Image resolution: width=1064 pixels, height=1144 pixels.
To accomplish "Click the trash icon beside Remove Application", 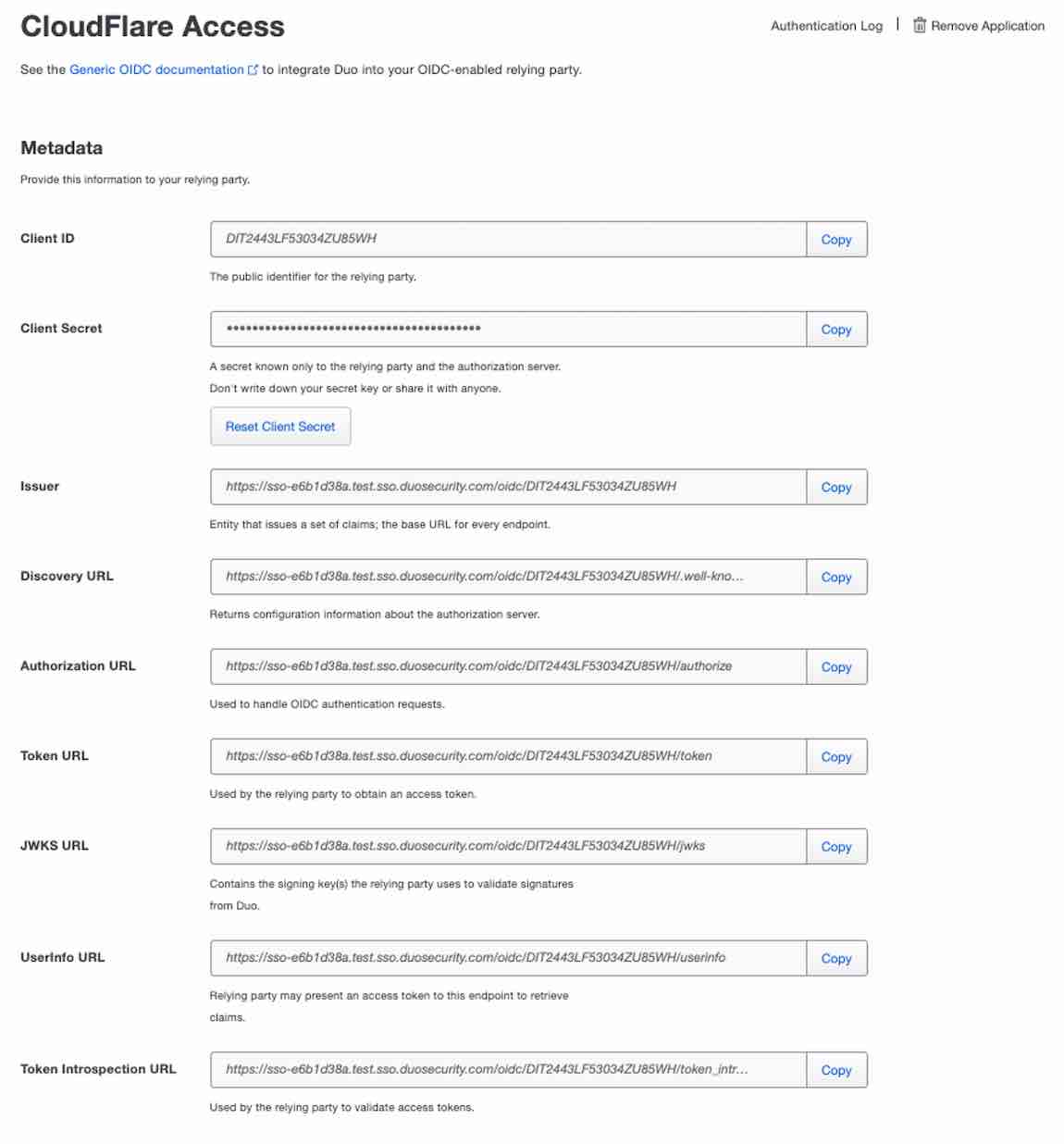I will [x=919, y=26].
